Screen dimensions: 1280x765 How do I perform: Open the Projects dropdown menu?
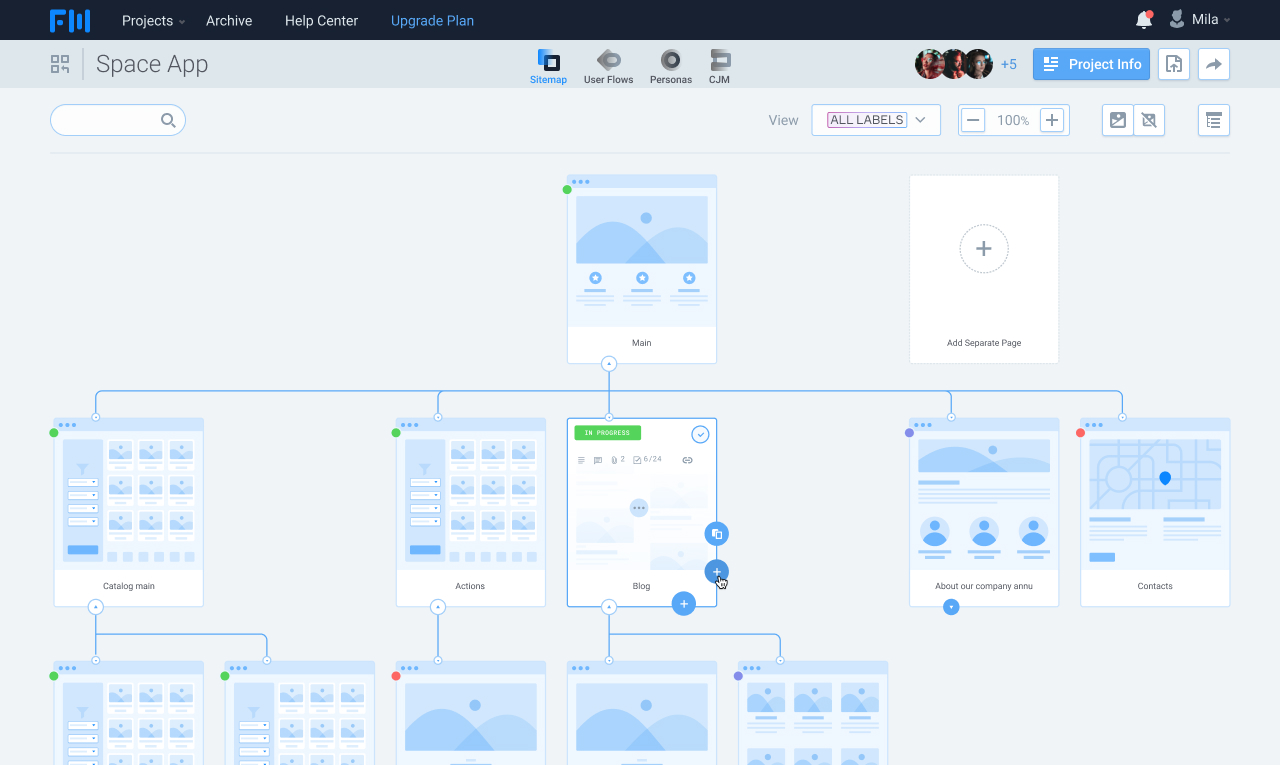tap(153, 20)
